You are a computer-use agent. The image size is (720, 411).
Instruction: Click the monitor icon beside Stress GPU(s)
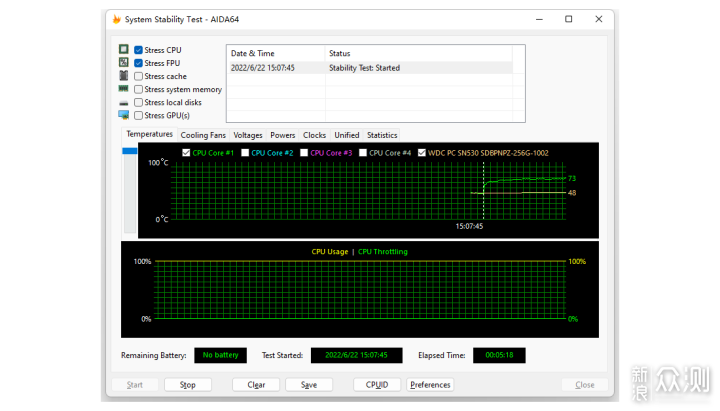(x=124, y=115)
